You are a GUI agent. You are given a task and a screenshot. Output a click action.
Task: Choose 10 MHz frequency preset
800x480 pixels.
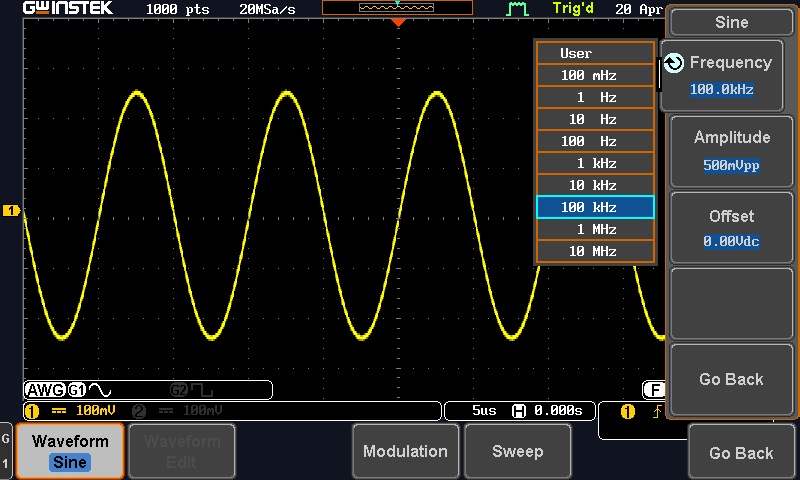[595, 251]
